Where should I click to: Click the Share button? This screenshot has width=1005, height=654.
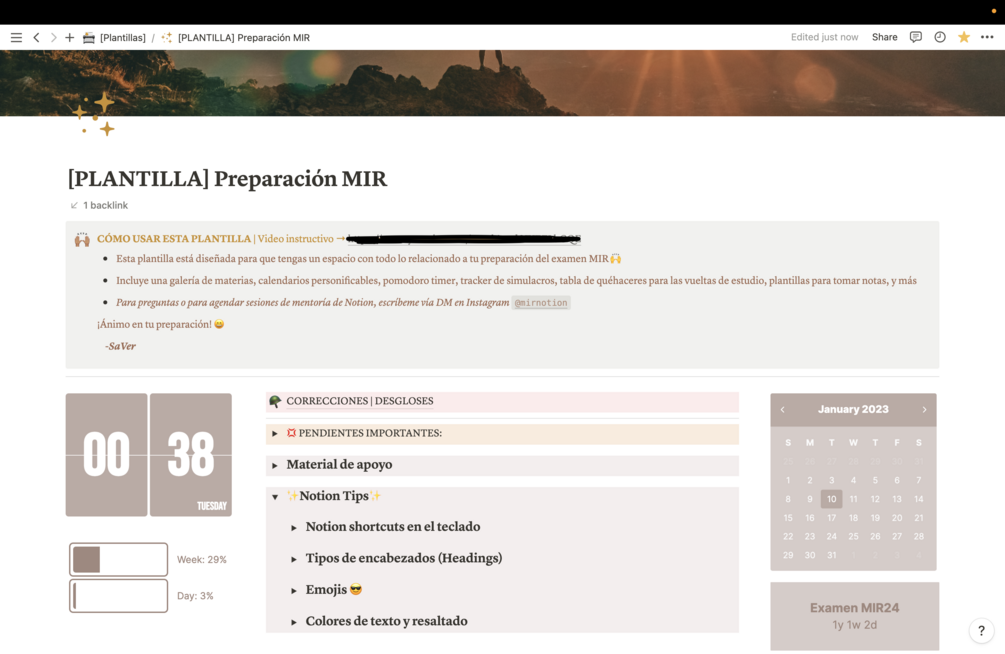tap(885, 37)
